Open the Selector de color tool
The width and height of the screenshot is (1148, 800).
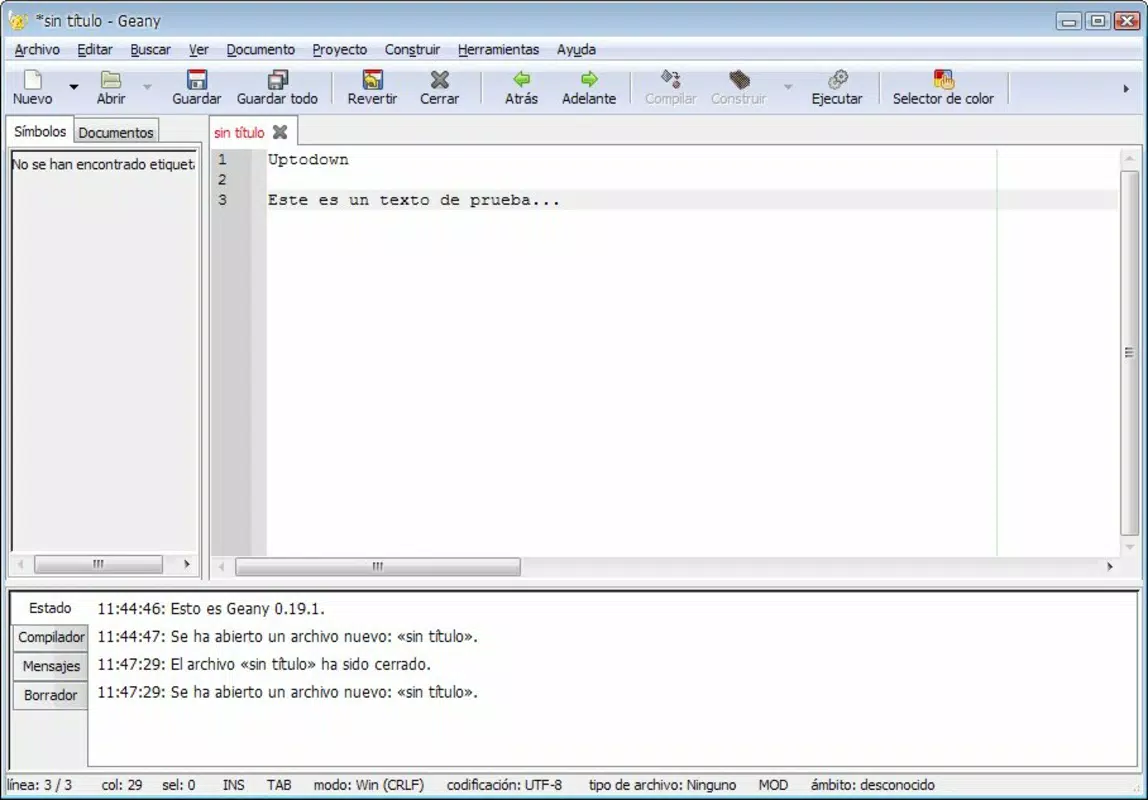943,87
